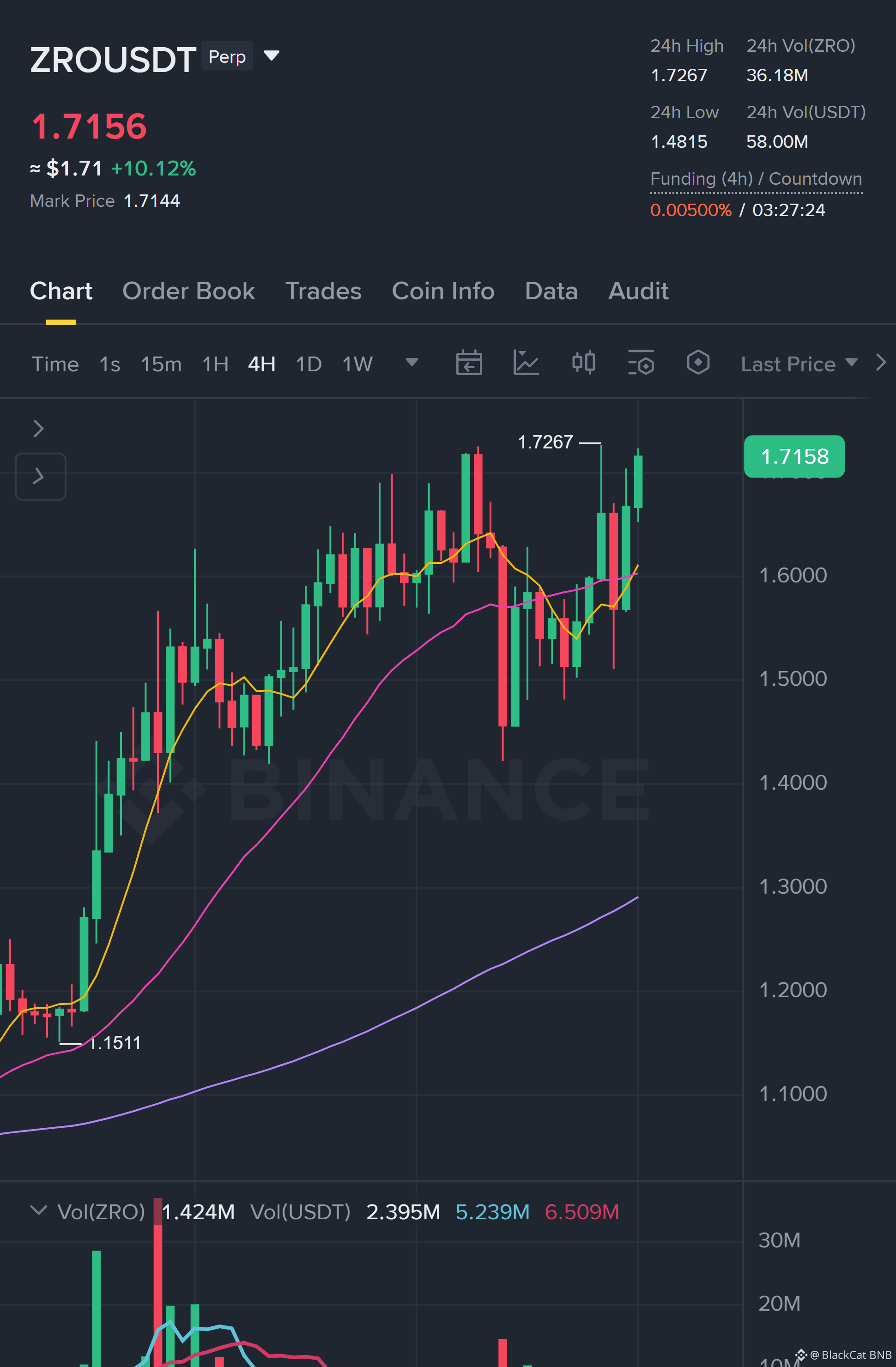The height and width of the screenshot is (1367, 896).
Task: Switch the interval to 15m
Action: [x=161, y=364]
